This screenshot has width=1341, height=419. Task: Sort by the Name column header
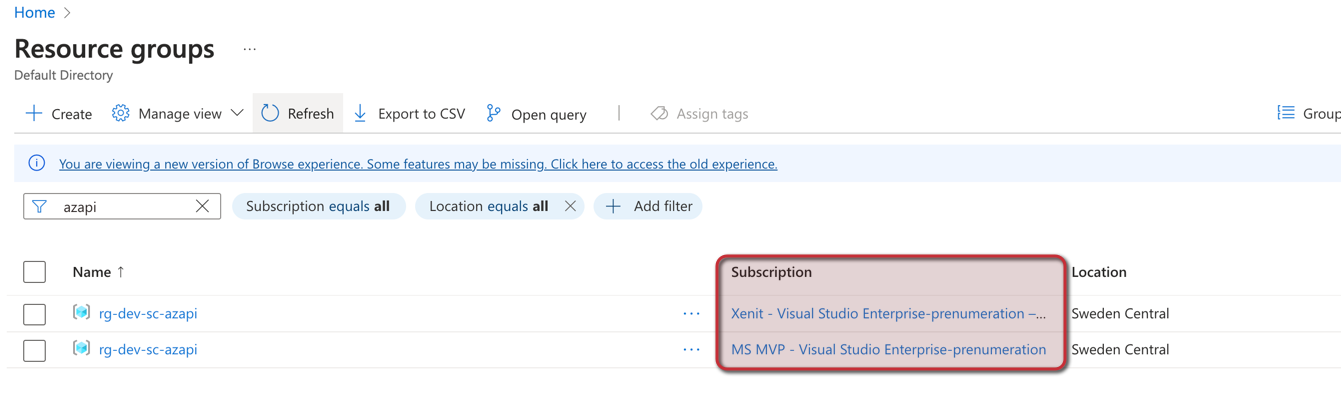coord(98,272)
